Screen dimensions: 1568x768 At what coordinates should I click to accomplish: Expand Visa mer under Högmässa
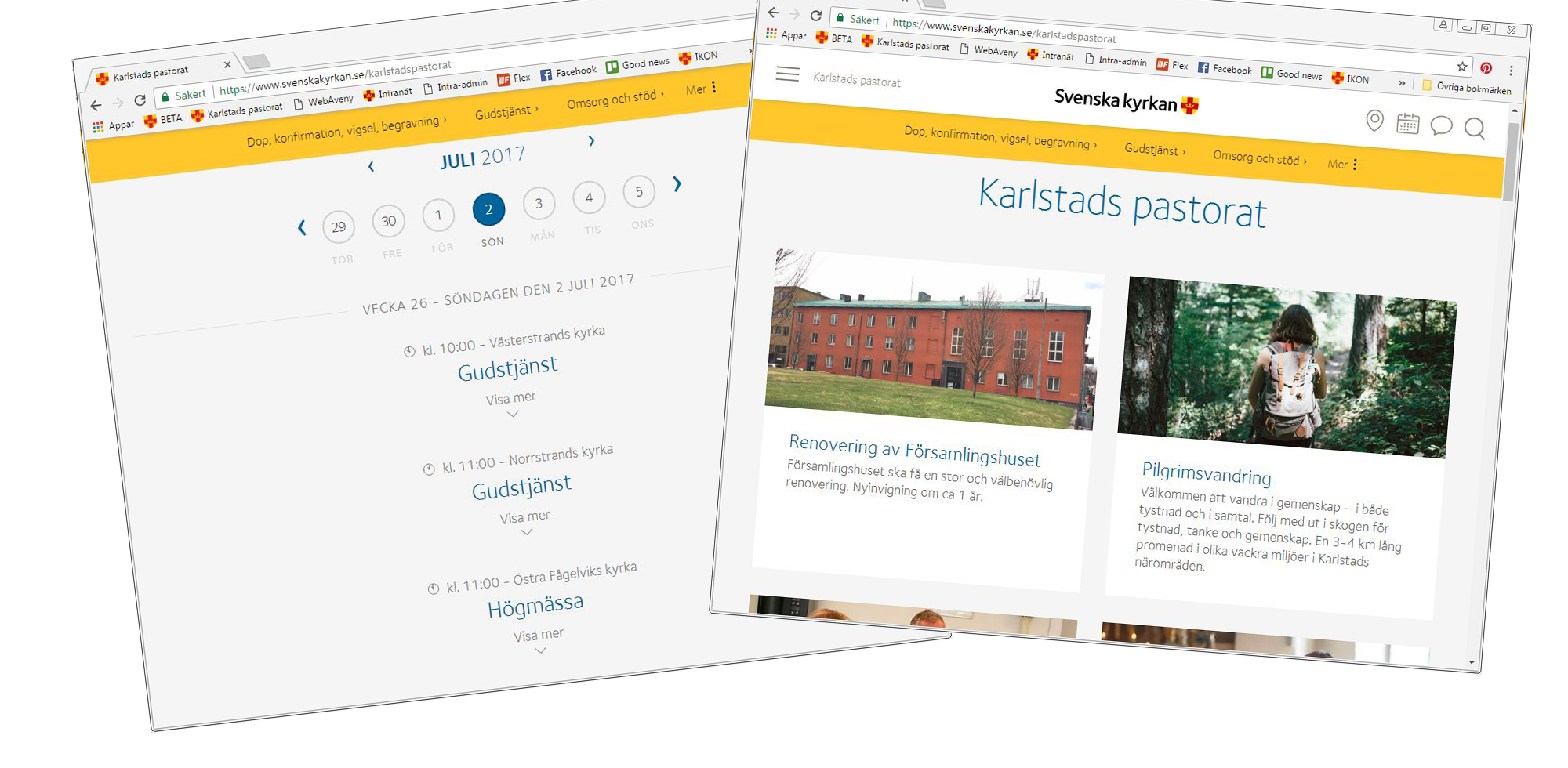539,639
